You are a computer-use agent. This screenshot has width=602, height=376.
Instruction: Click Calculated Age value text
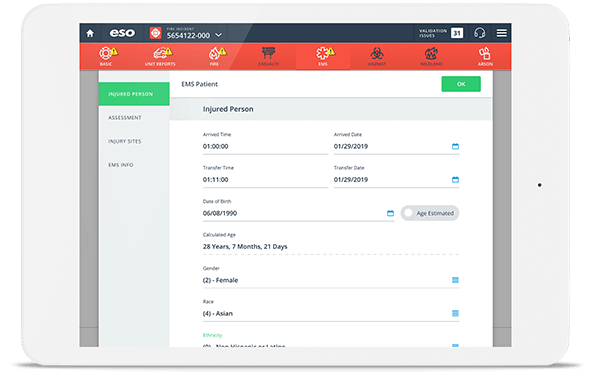pyautogui.click(x=245, y=247)
